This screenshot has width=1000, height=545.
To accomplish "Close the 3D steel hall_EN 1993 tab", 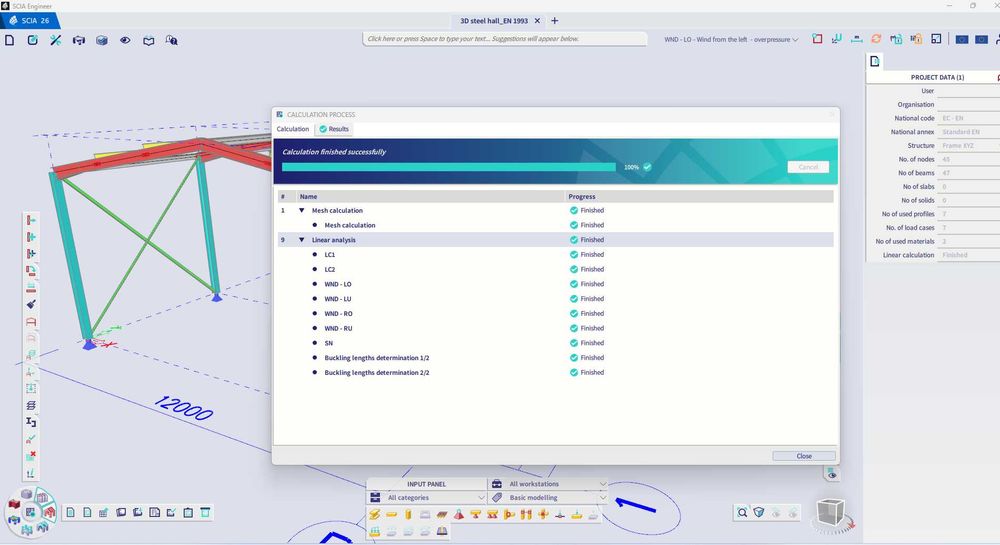I will point(537,20).
